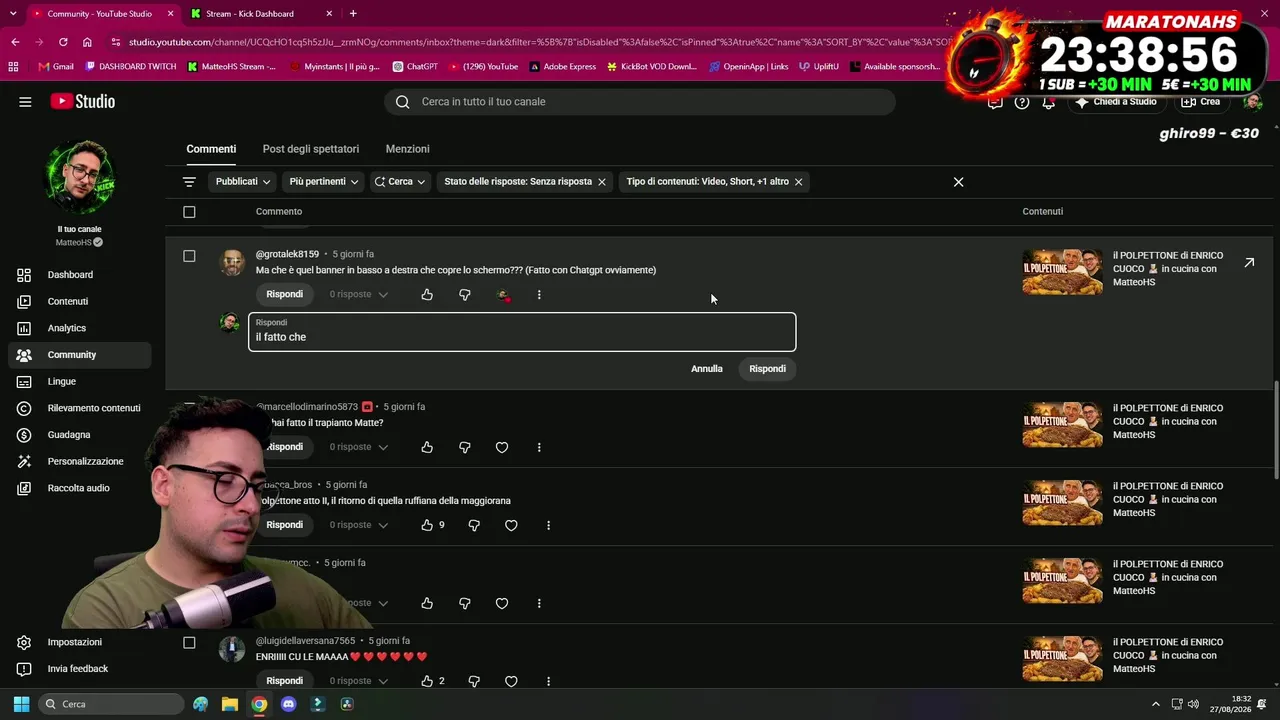Switch to the Menzioni tab

pyautogui.click(x=408, y=149)
